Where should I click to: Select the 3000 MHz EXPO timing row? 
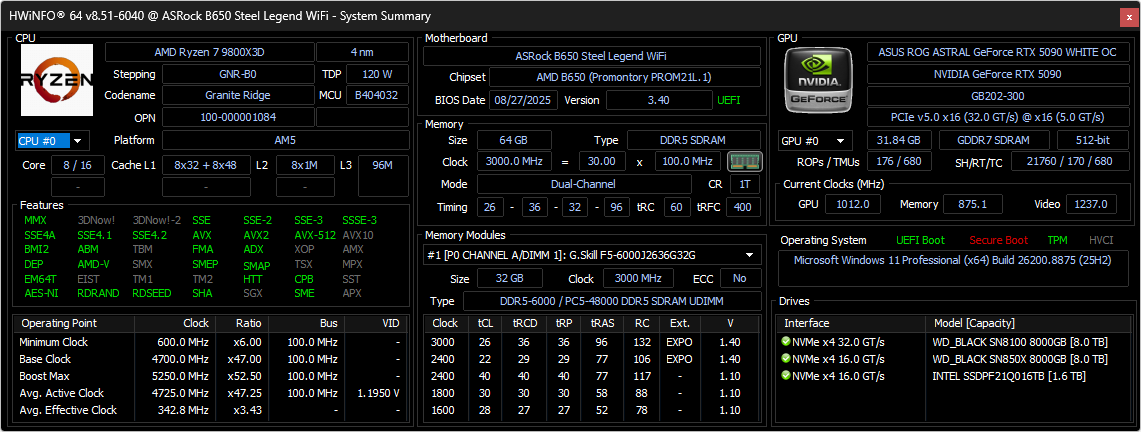592,342
